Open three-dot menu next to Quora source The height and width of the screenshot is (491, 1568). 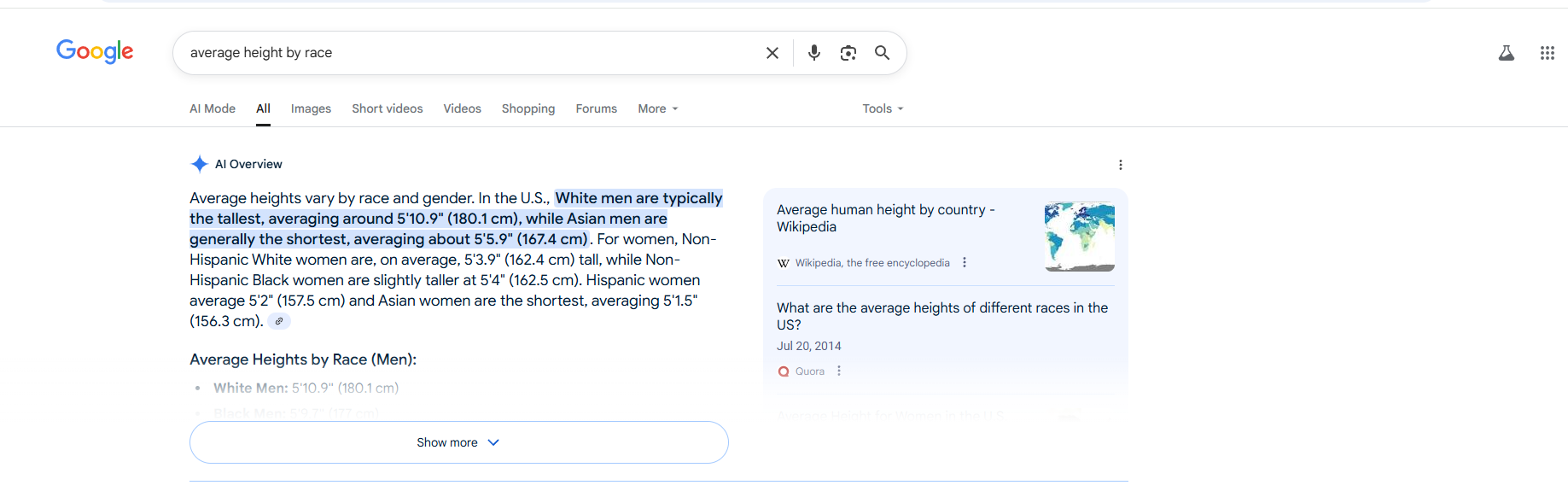[x=839, y=371]
